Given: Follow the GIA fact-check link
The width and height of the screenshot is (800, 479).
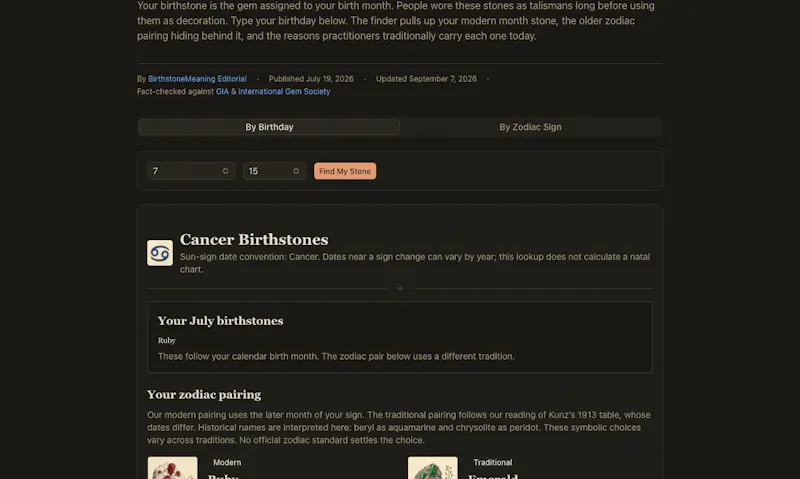Looking at the screenshot, I should point(222,91).
